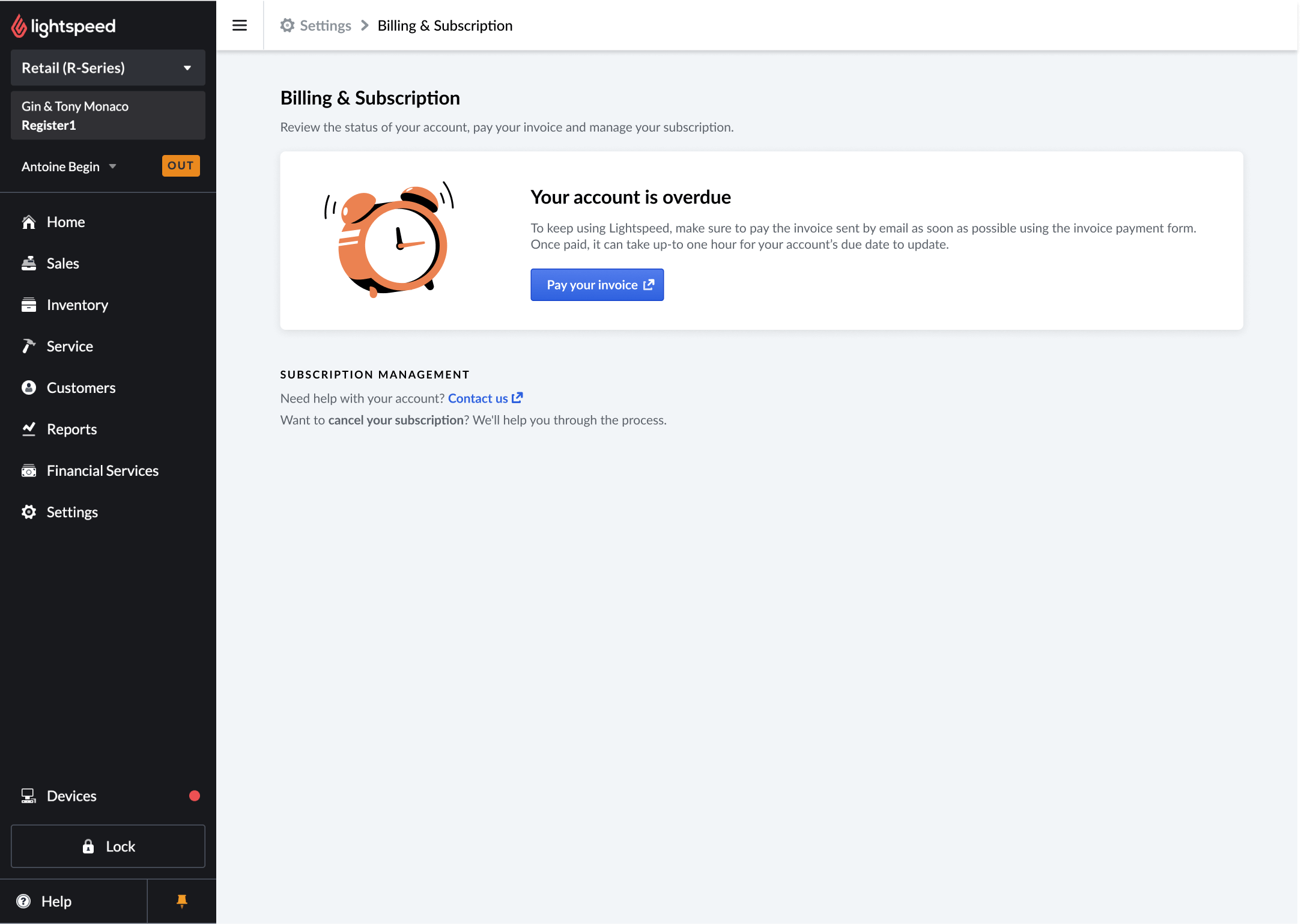Viewport: 1301px width, 924px height.
Task: Open the Home menu item
Action: pos(66,222)
